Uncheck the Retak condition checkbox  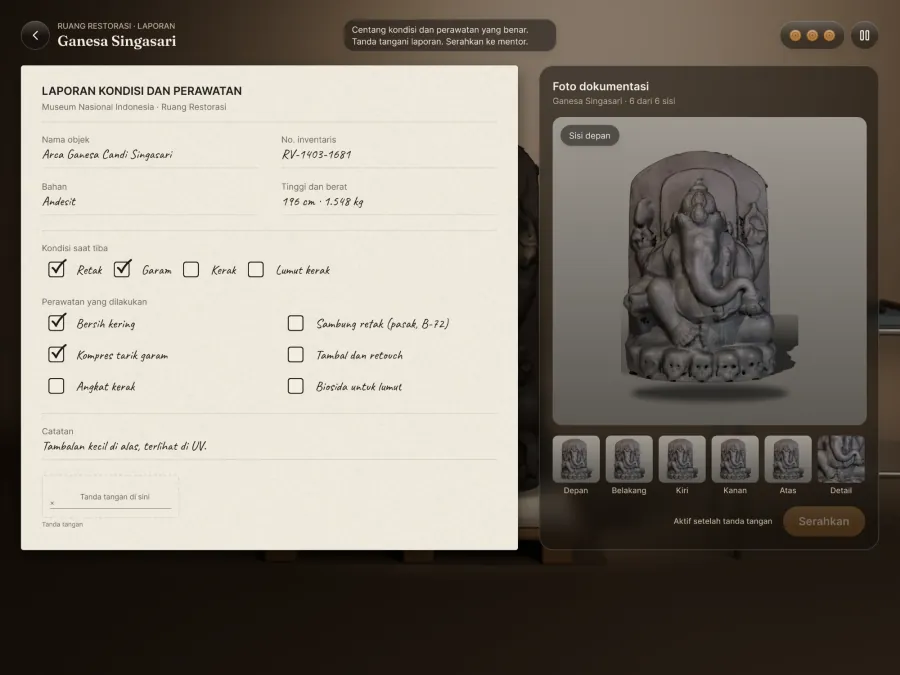tap(56, 269)
